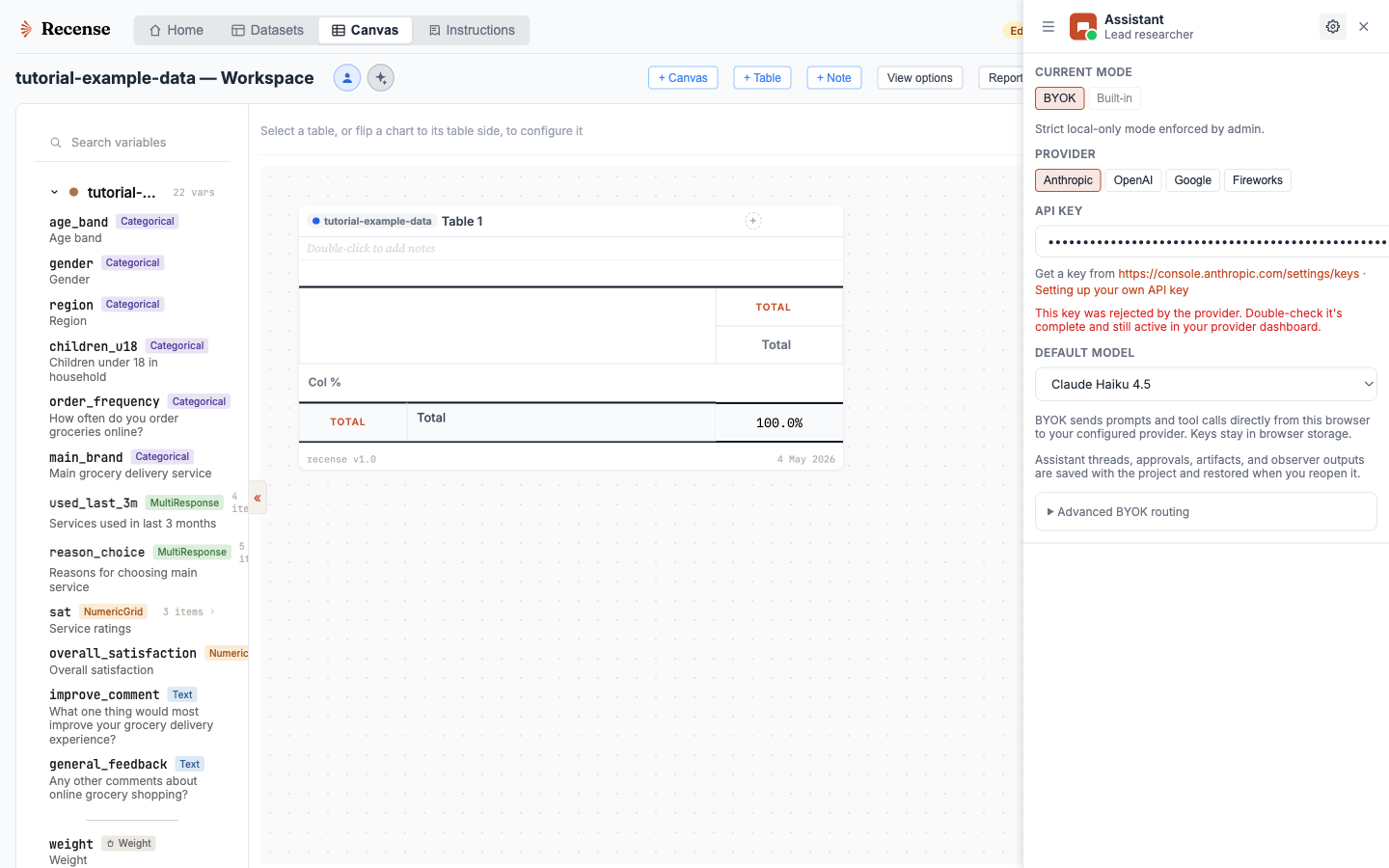Click the sparkle AI assistant icon
Image resolution: width=1389 pixels, height=868 pixels.
(381, 78)
